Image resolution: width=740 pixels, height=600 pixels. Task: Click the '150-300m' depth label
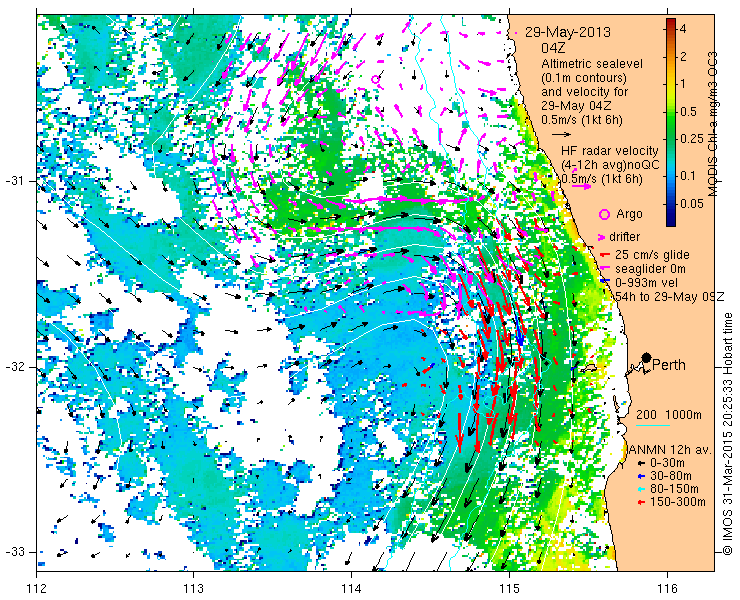click(678, 502)
